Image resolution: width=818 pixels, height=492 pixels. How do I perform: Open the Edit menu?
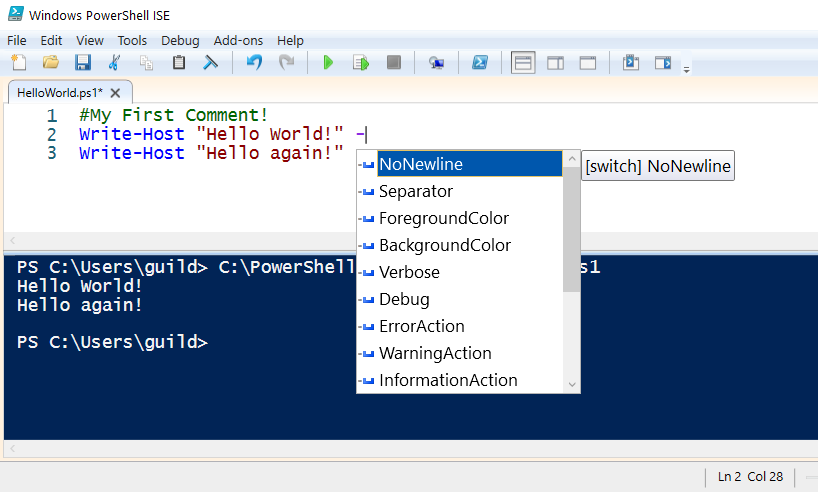[x=51, y=40]
